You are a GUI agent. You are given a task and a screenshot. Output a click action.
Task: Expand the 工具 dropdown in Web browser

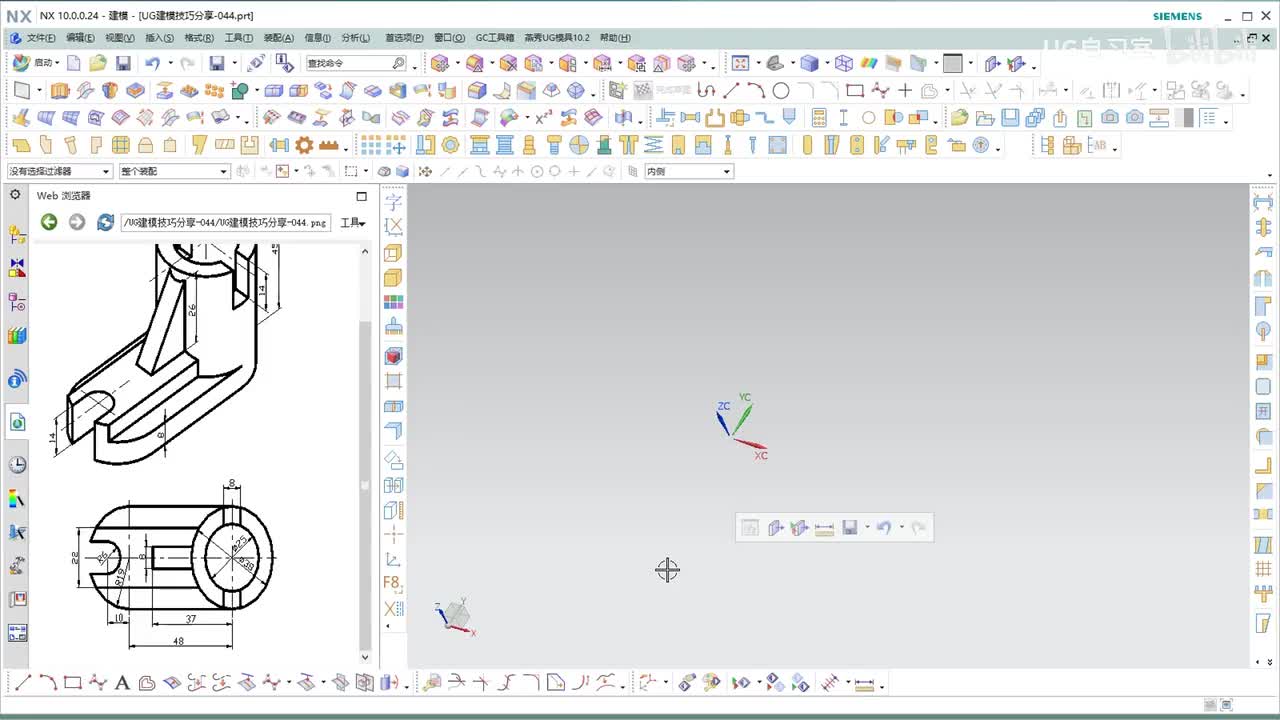(353, 223)
